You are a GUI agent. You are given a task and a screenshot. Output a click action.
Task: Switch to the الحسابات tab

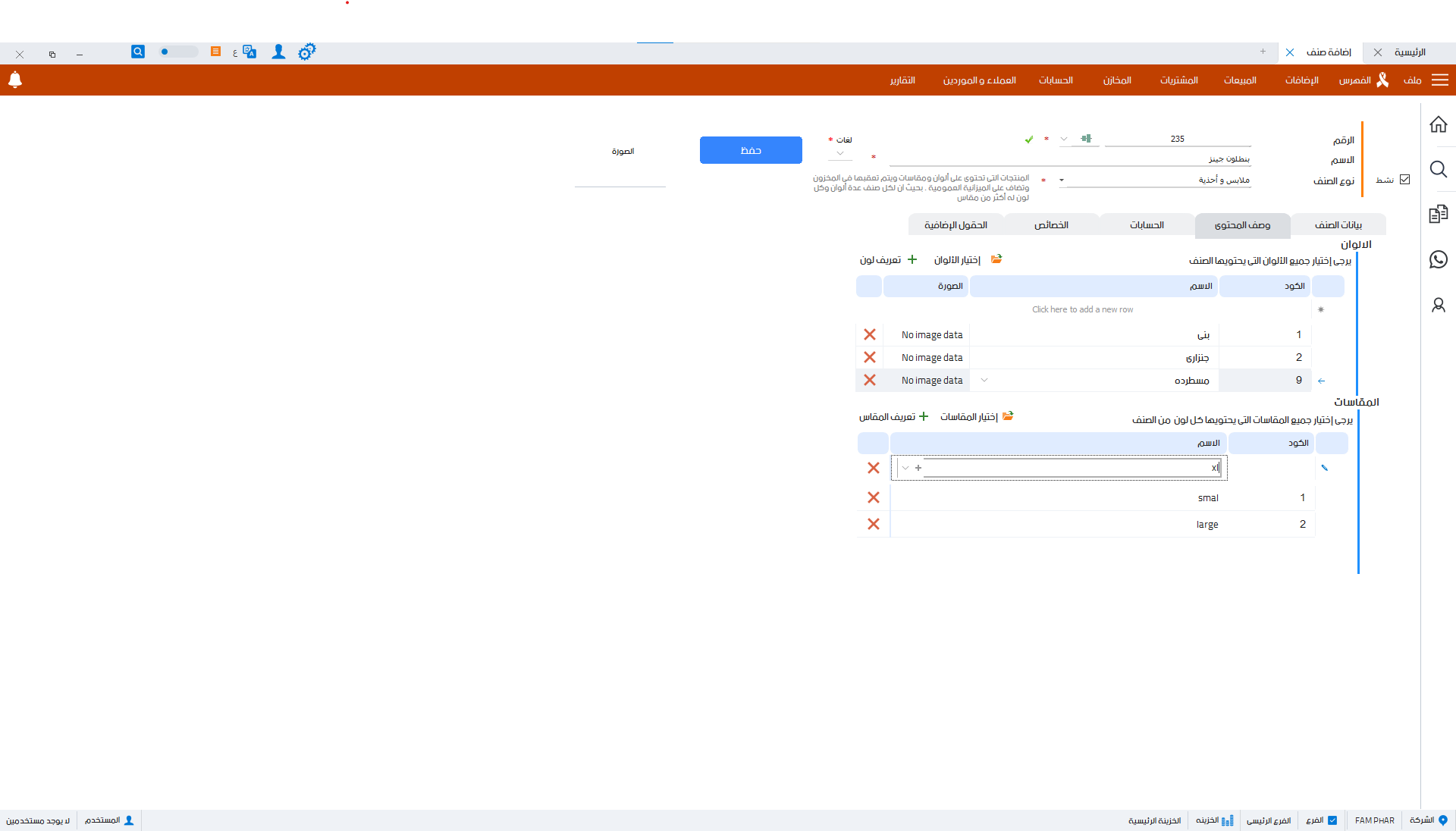(1147, 225)
